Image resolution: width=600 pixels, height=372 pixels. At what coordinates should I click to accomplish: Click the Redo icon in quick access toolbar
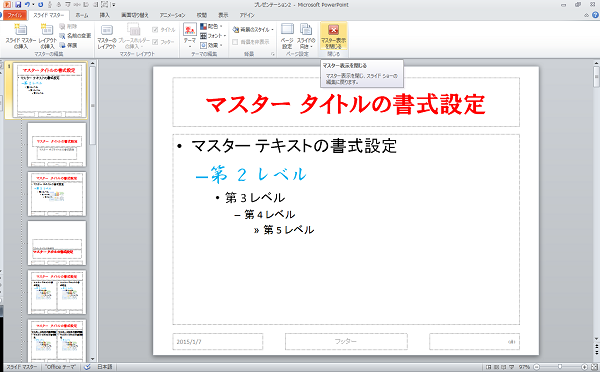coord(40,5)
